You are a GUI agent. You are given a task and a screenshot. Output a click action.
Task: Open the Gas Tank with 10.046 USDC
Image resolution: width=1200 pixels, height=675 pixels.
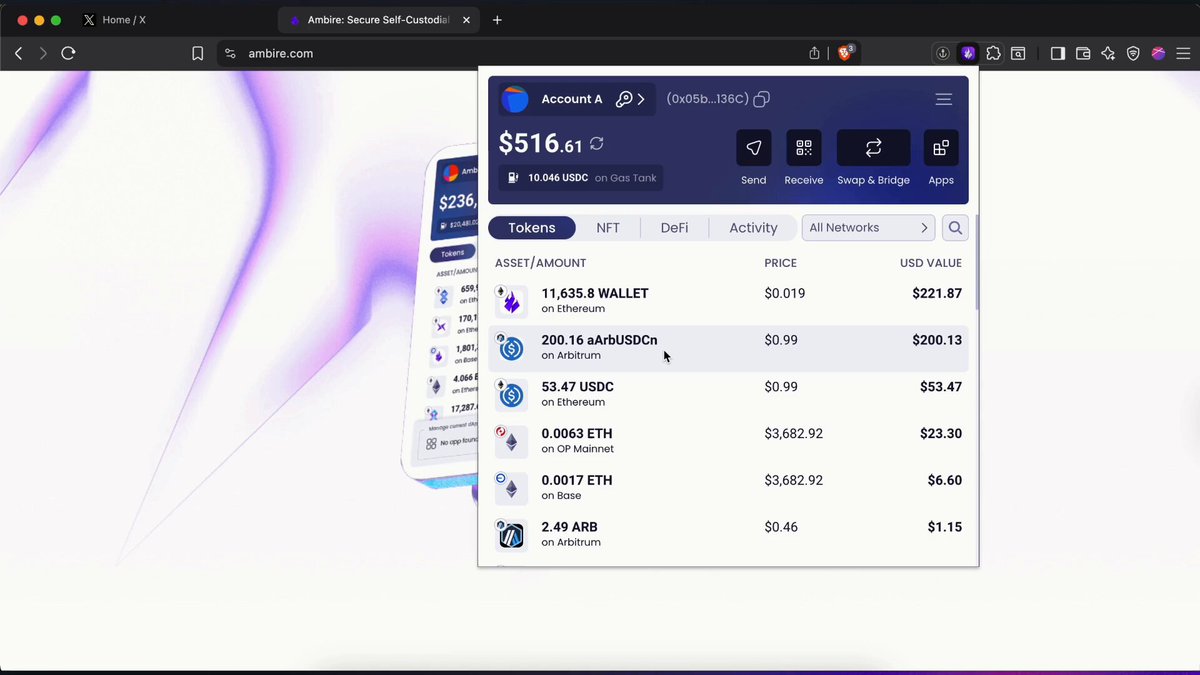581,178
